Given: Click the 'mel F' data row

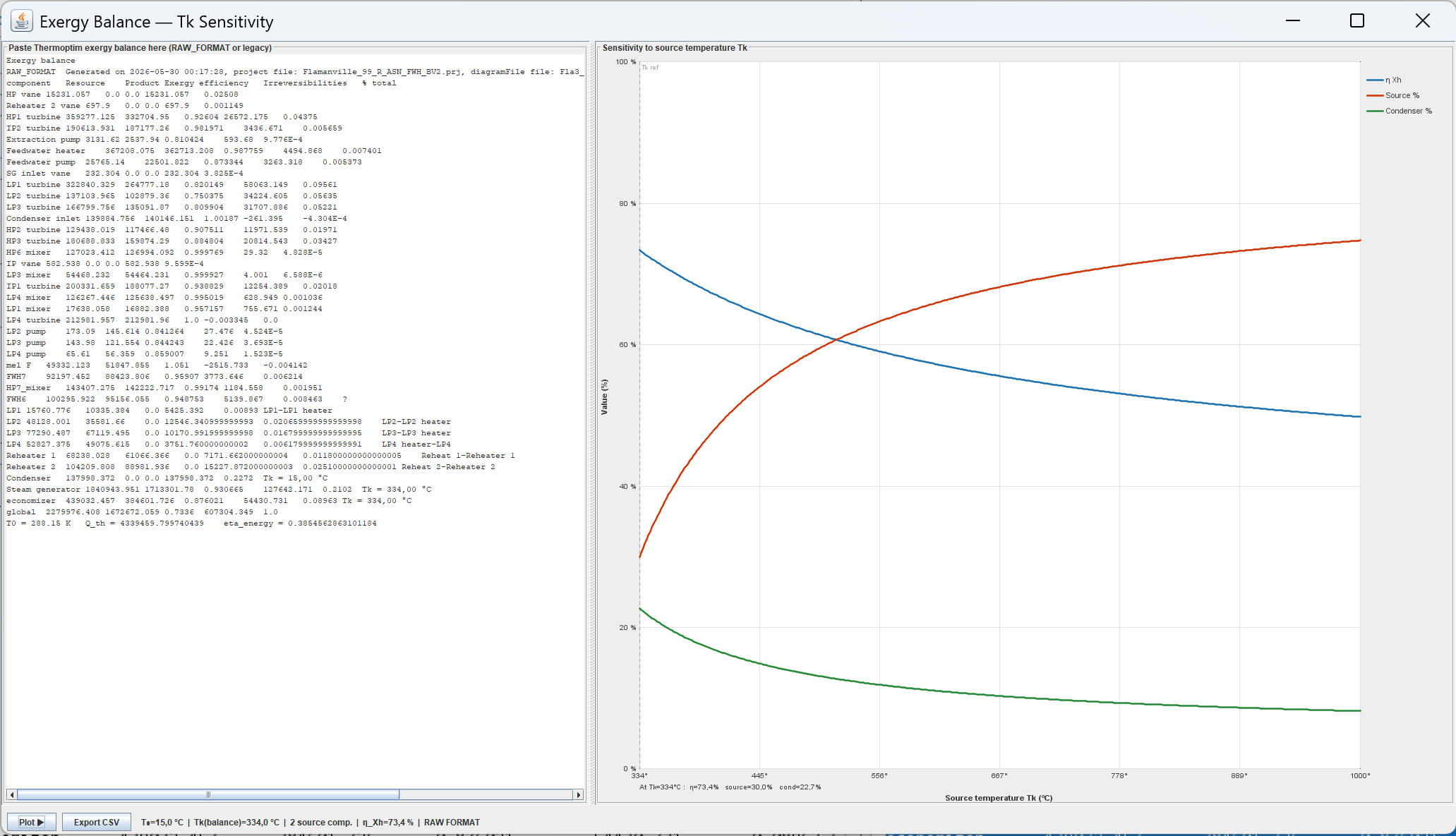Looking at the screenshot, I should [x=157, y=365].
